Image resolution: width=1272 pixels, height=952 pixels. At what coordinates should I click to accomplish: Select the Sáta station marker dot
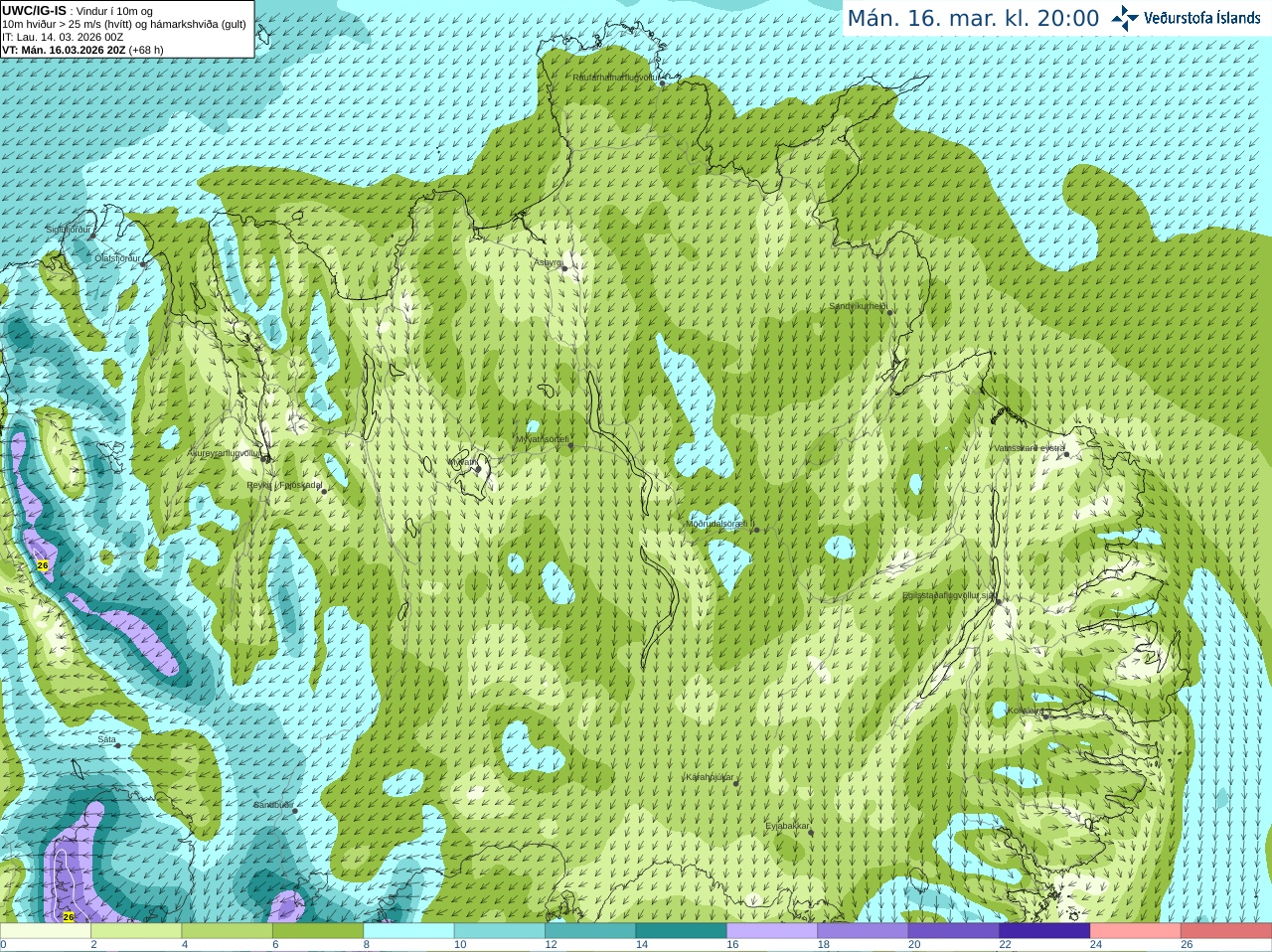pos(117,745)
